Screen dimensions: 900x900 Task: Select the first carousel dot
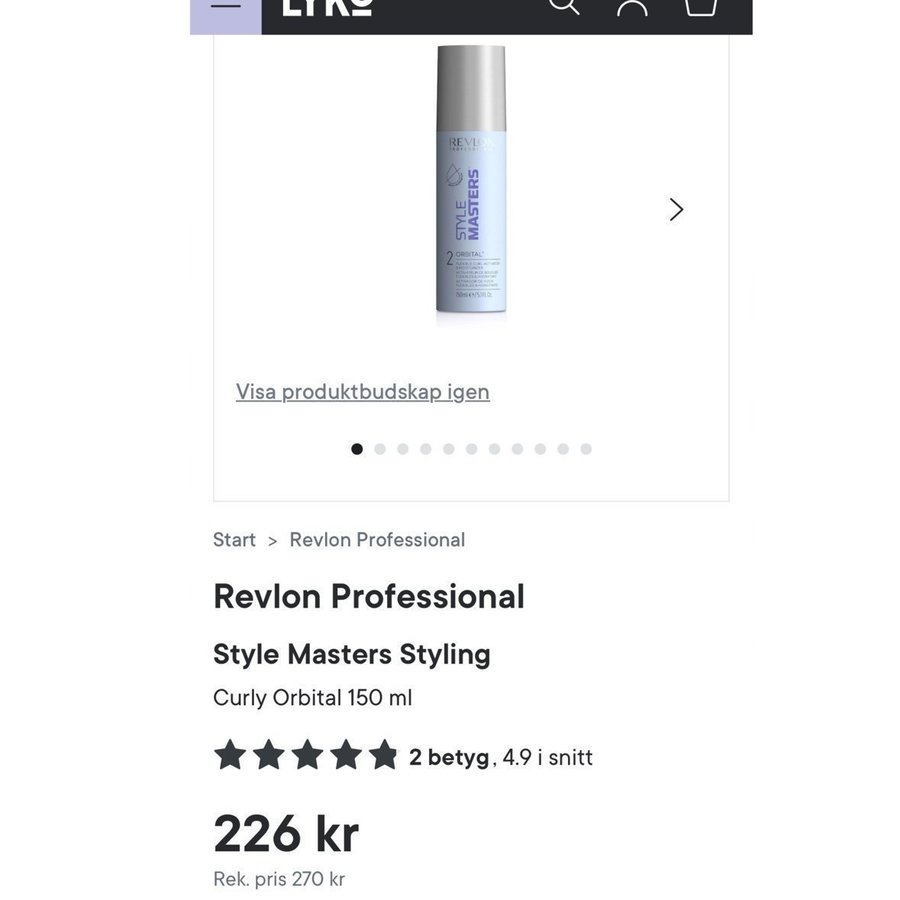(x=357, y=449)
